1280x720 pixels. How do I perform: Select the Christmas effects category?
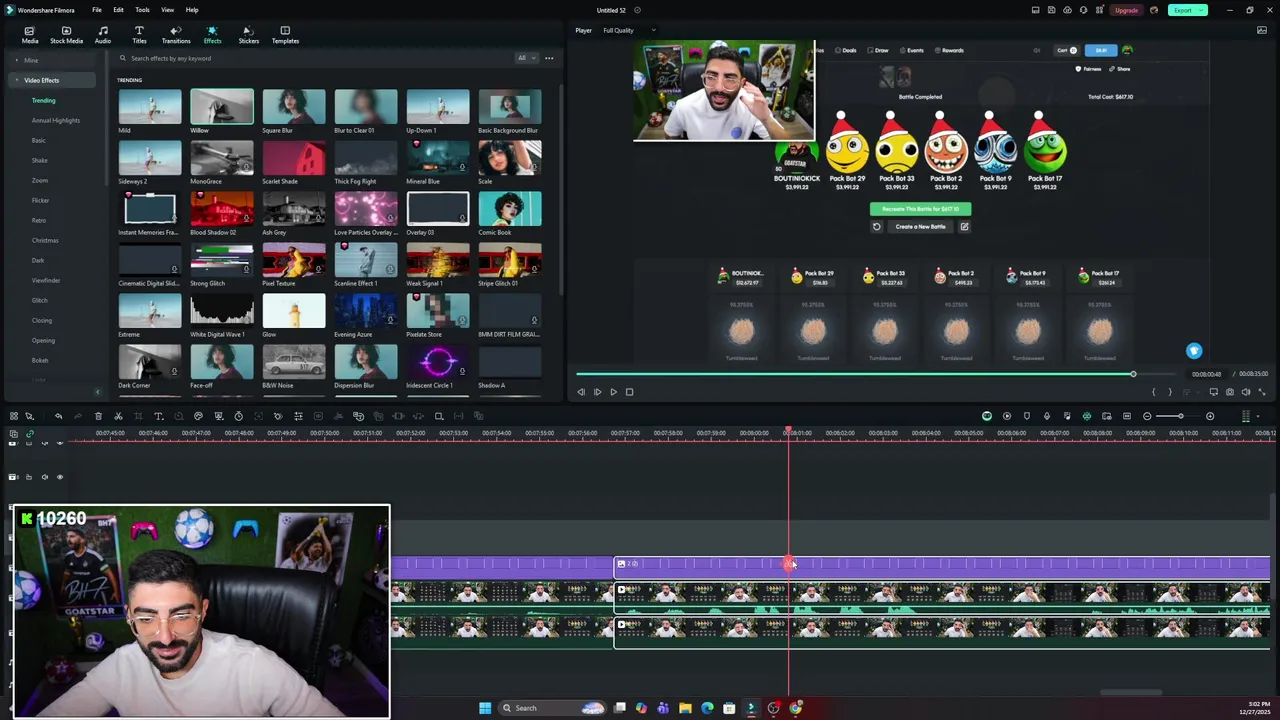point(45,240)
